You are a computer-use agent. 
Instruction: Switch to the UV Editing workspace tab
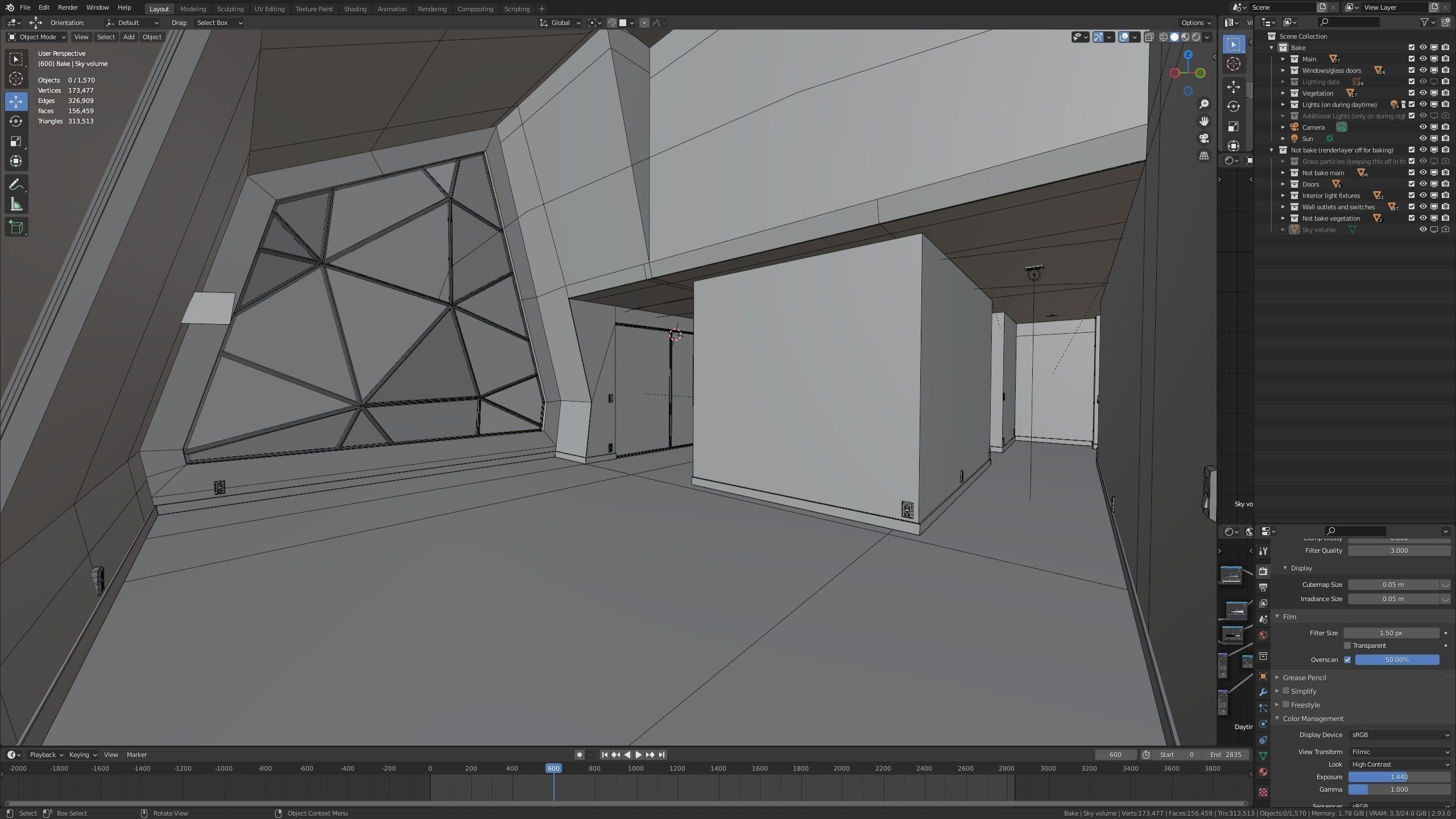pos(269,9)
